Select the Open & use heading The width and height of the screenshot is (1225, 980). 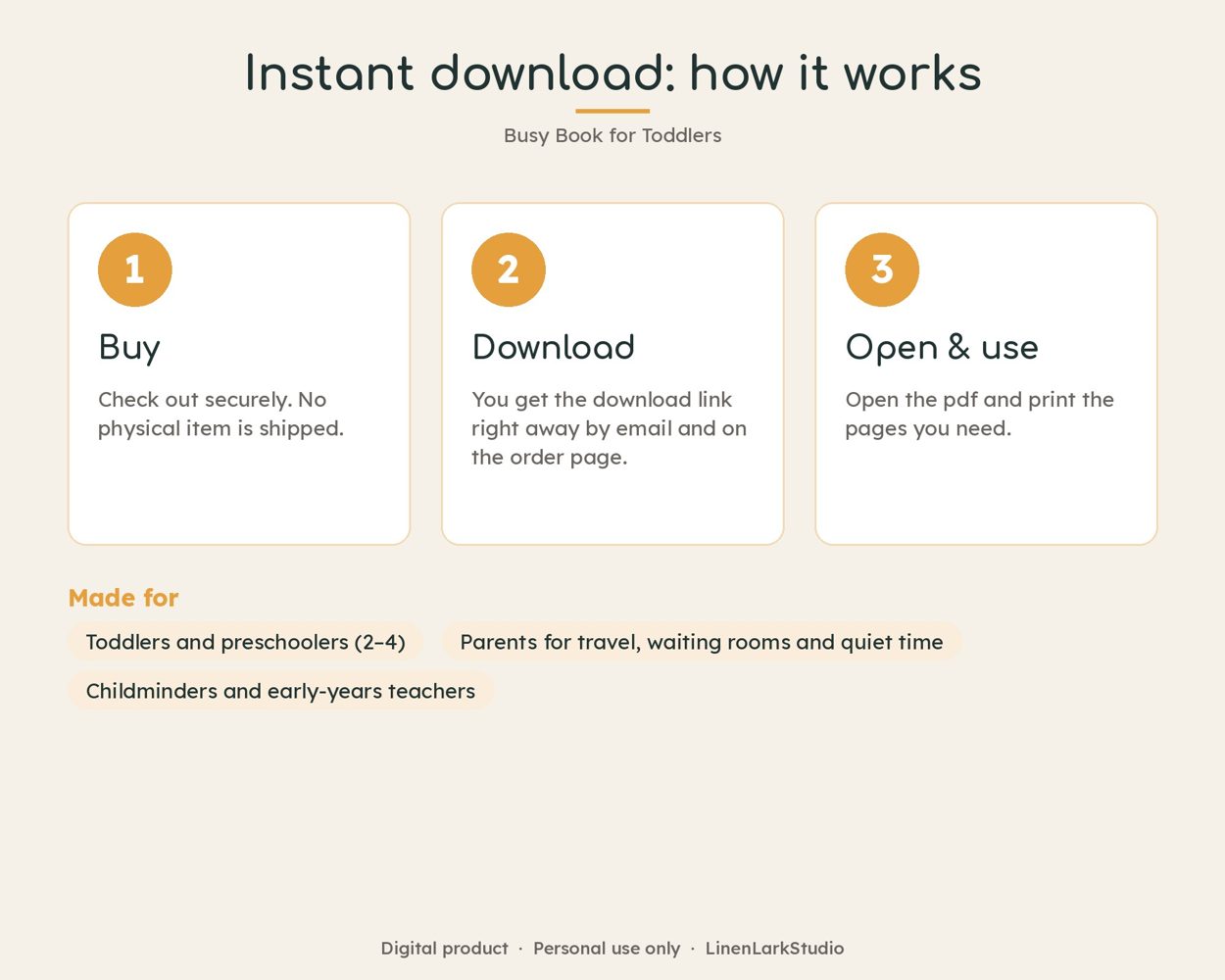[942, 348]
